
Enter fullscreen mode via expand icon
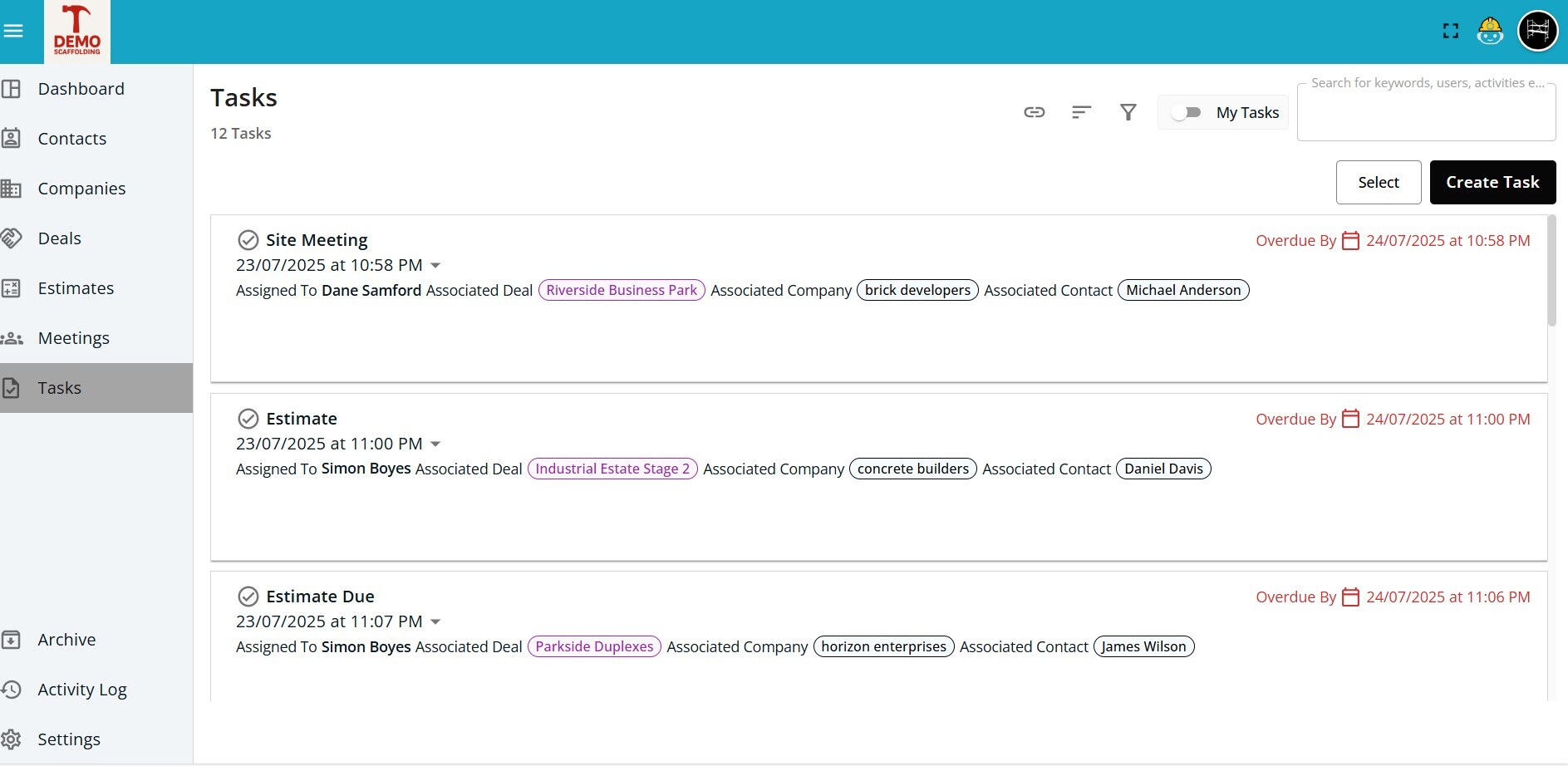tap(1451, 32)
